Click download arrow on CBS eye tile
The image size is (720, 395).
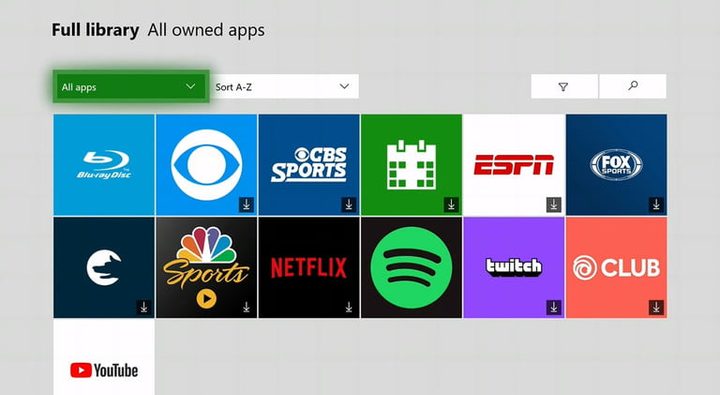(247, 204)
